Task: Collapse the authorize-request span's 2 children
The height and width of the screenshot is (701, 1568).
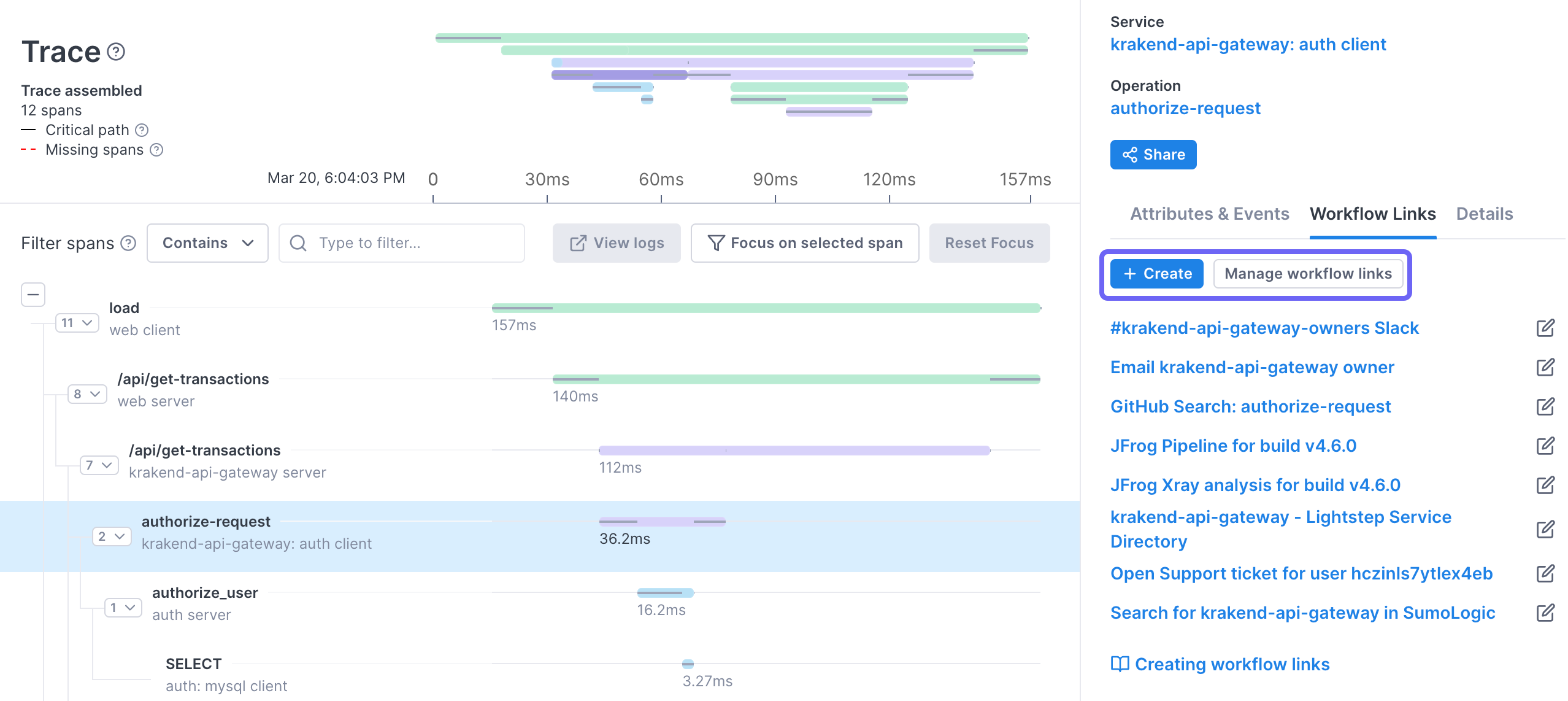Action: point(112,536)
